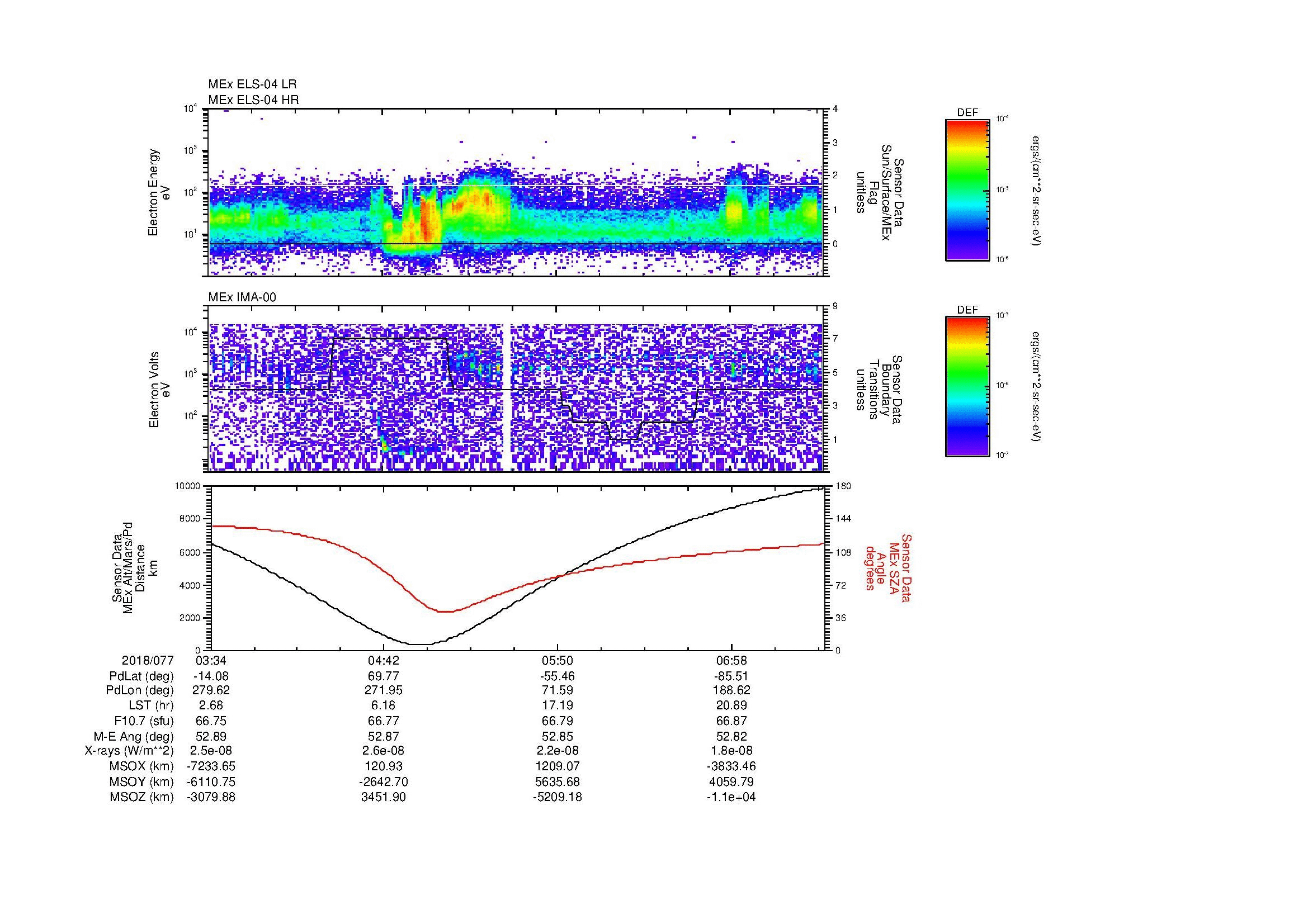This screenshot has height=924, width=1308.
Task: Click the X-rays value '2.6e-08'
Action: pyautogui.click(x=384, y=751)
